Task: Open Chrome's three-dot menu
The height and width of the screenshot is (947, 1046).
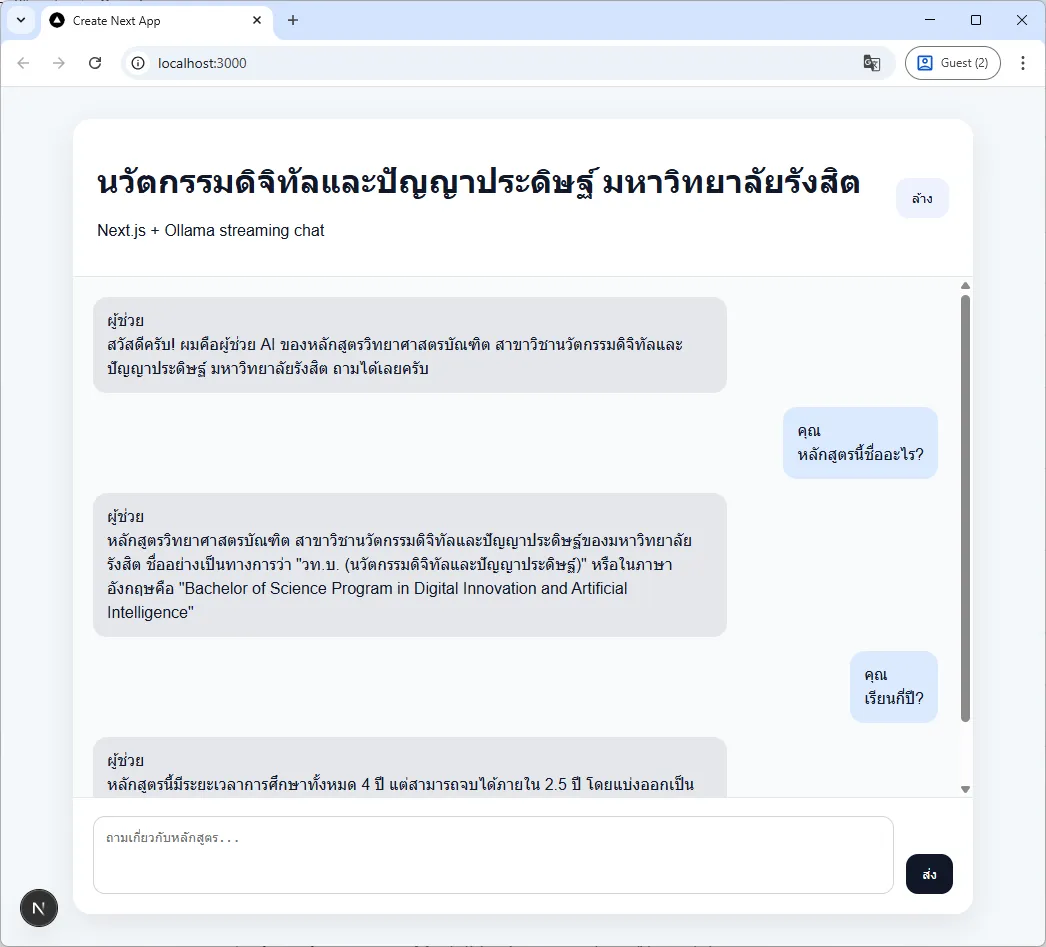Action: [x=1023, y=62]
